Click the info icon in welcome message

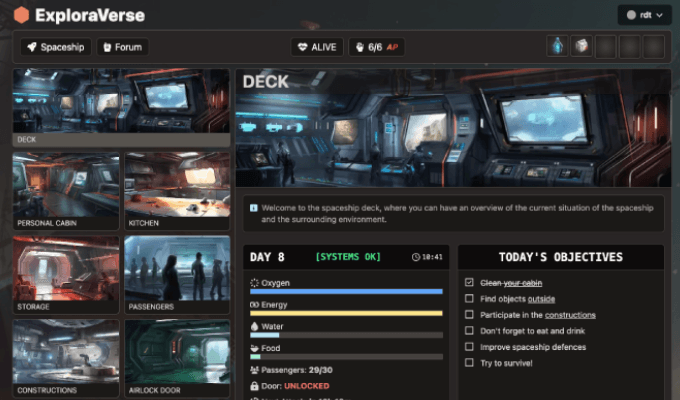click(x=254, y=208)
